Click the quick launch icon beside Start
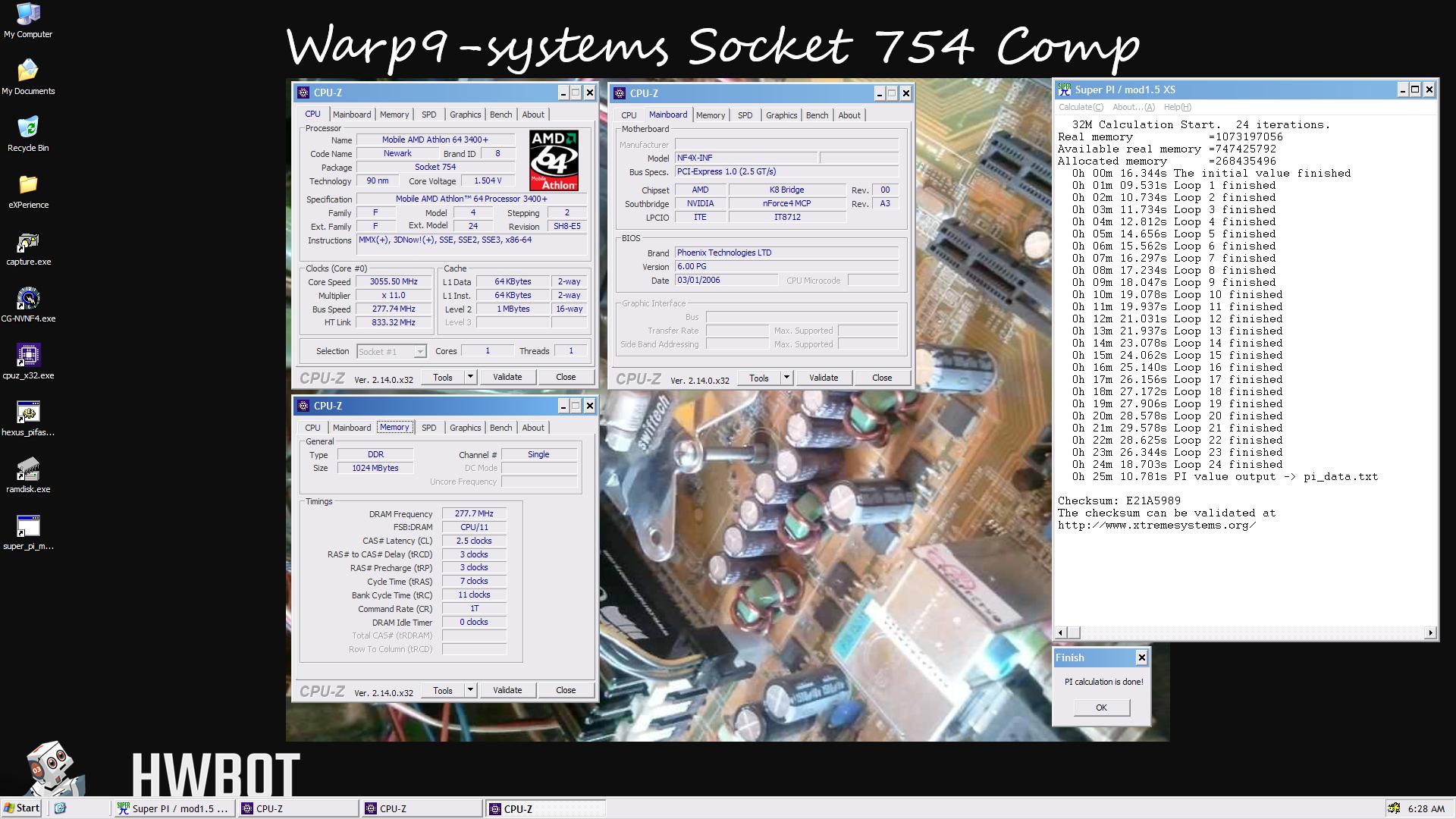1456x819 pixels. 61,808
